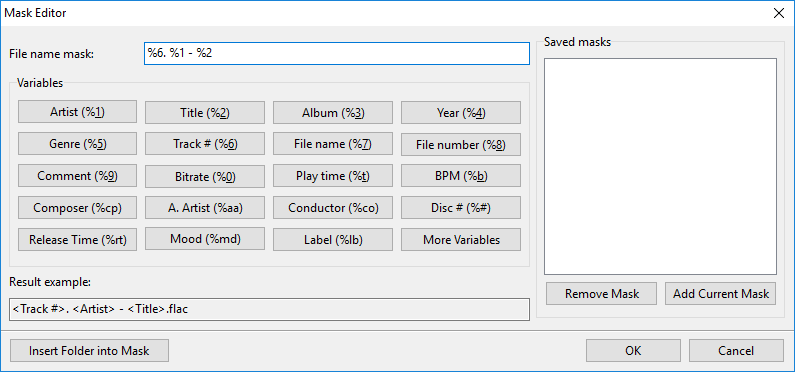Image resolution: width=795 pixels, height=372 pixels.
Task: Insert Composer (%cp) variable
Action: point(77,208)
